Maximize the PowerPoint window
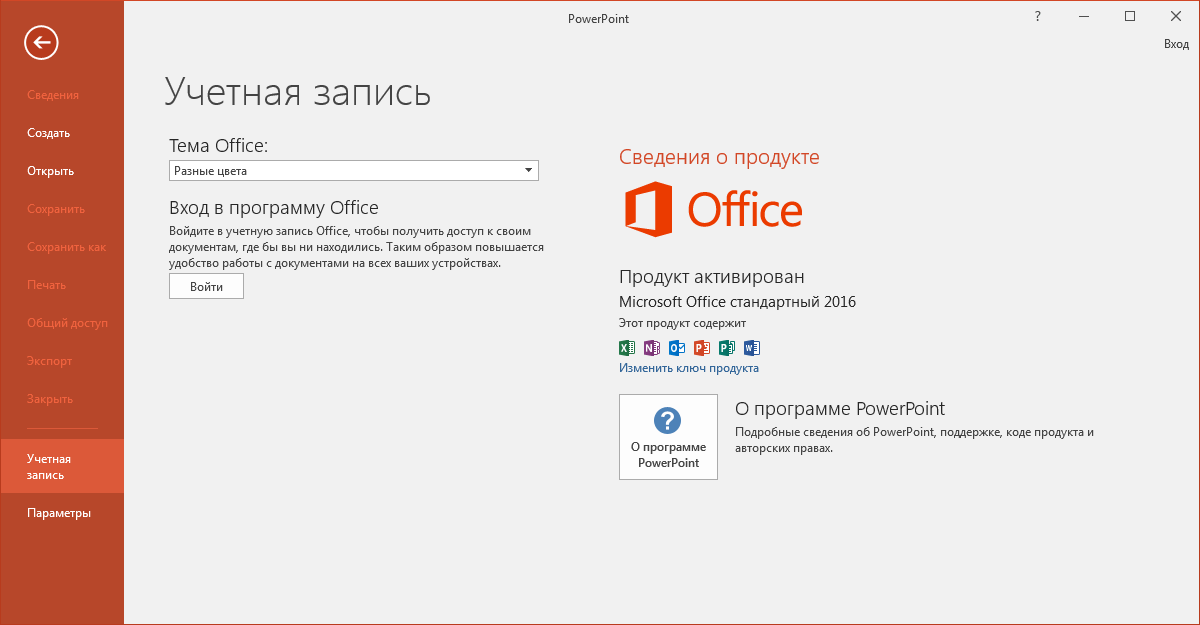This screenshot has height=625, width=1200. click(1130, 16)
